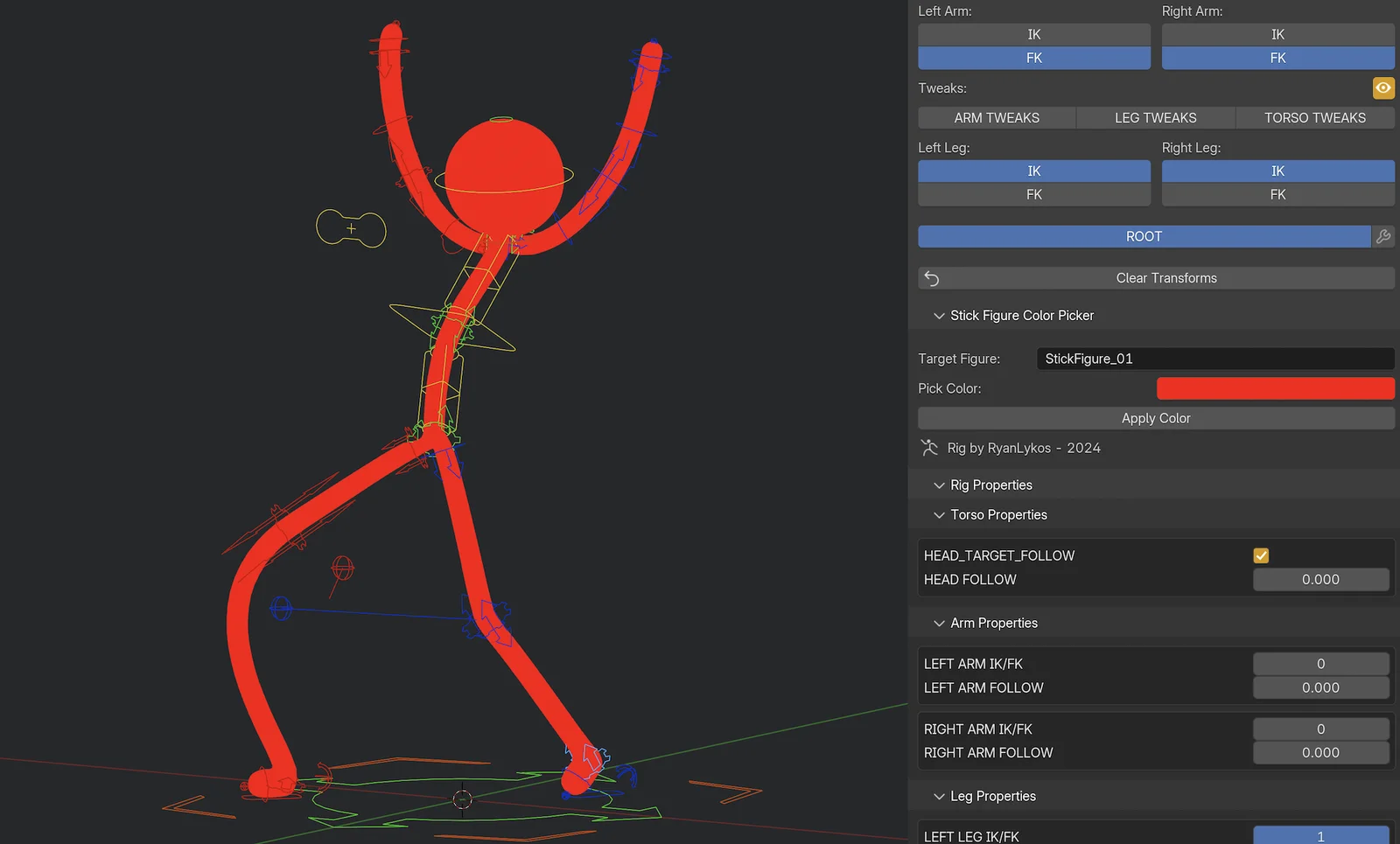Switch Right Leg to FK mode
Image resolution: width=1400 pixels, height=844 pixels.
[x=1277, y=194]
